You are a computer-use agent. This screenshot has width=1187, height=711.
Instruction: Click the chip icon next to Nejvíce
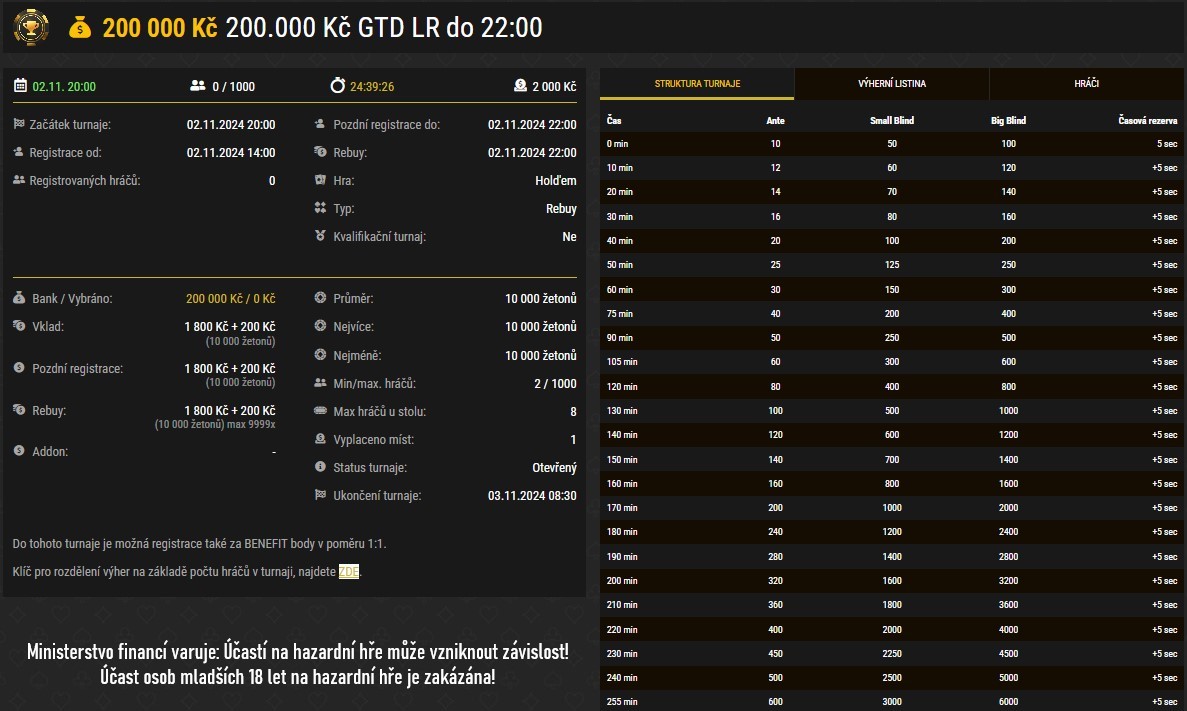pos(320,326)
